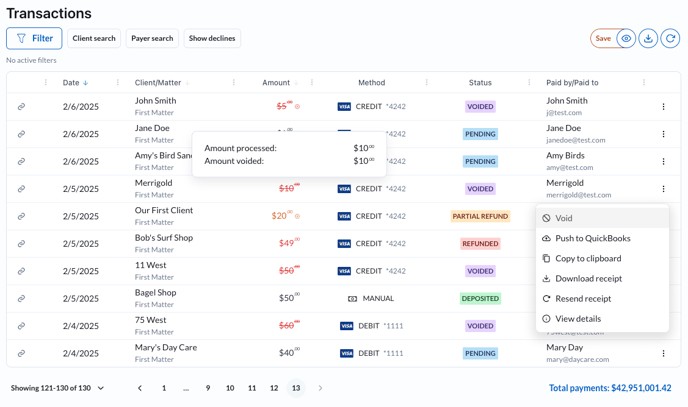Open three-dot menu for Mary Day transaction
Viewport: 688px width, 407px height.
tap(663, 353)
